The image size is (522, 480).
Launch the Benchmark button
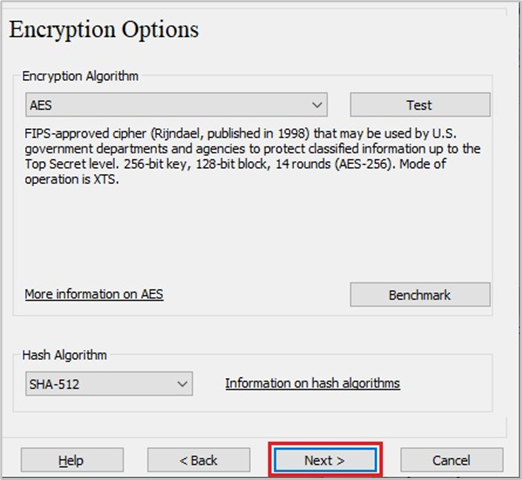(420, 295)
